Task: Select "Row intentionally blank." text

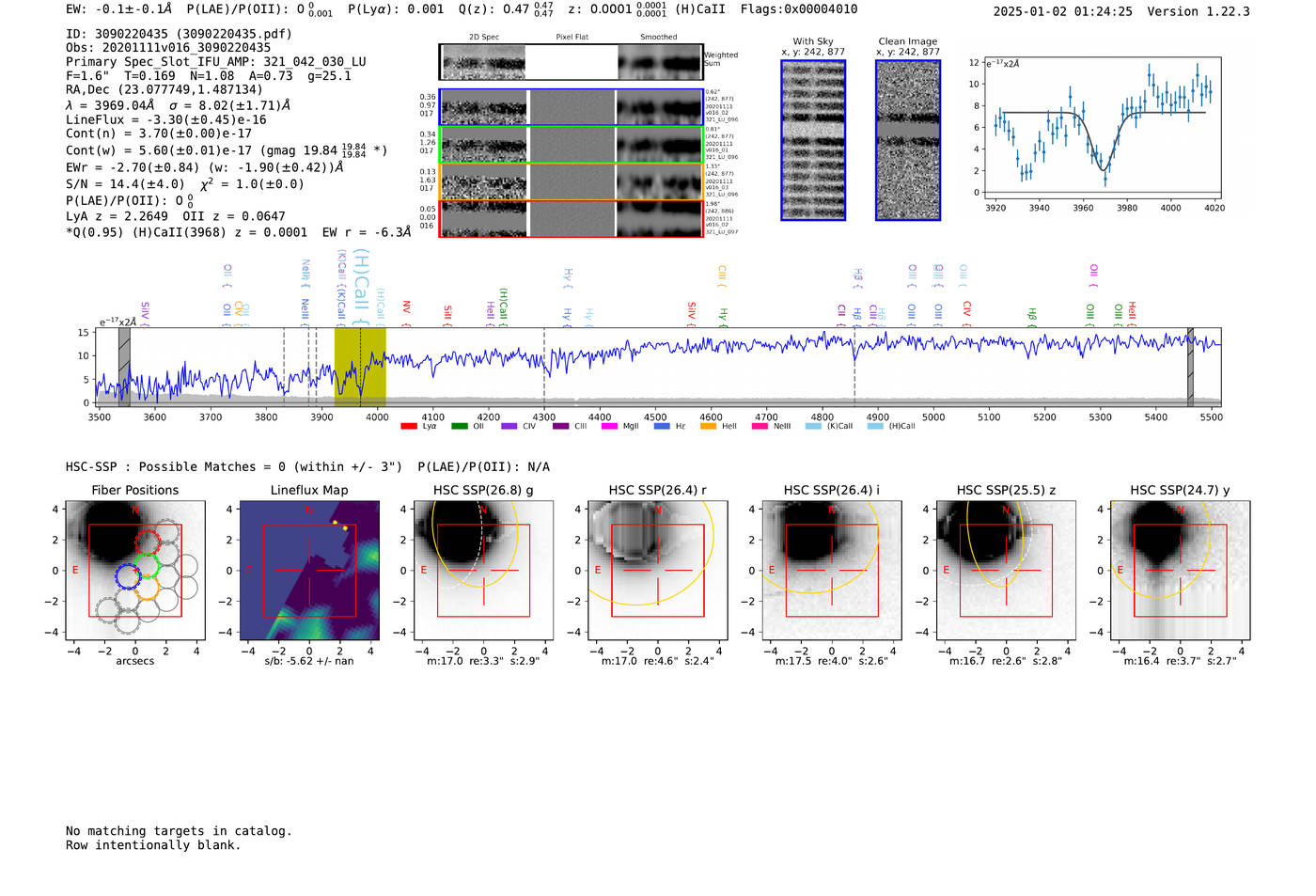Action: point(153,845)
